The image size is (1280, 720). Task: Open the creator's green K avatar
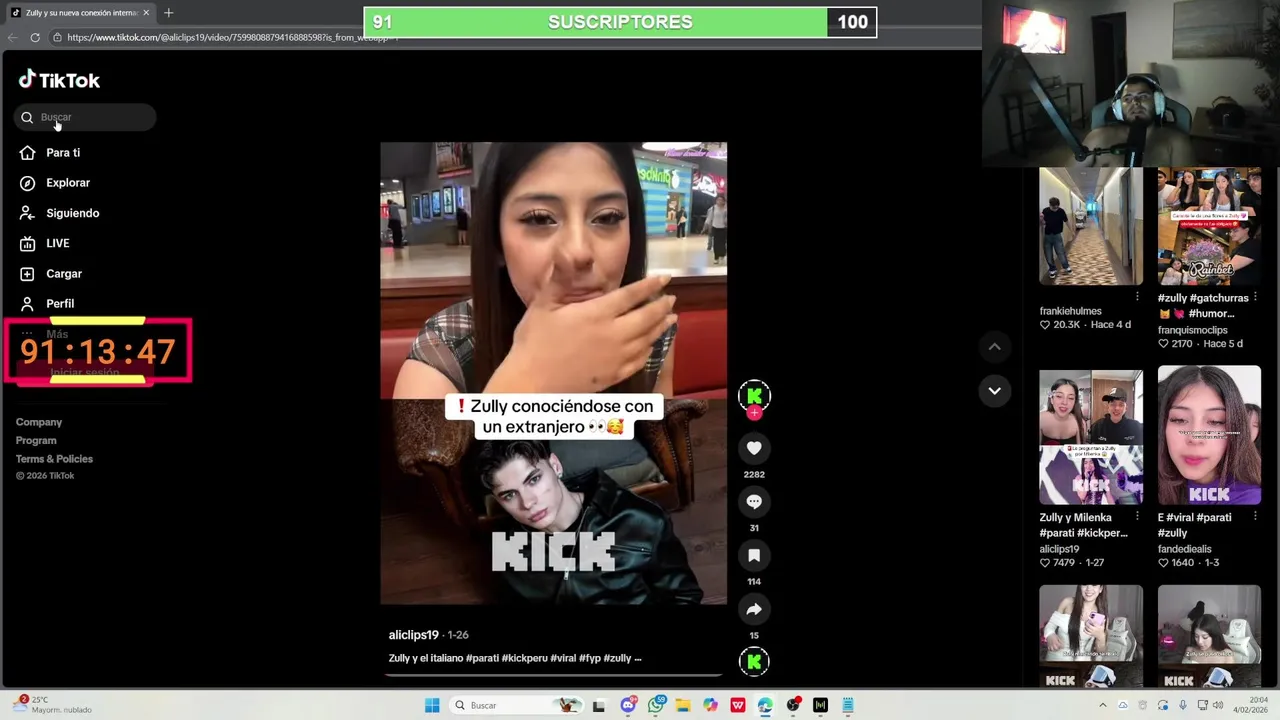(x=754, y=395)
